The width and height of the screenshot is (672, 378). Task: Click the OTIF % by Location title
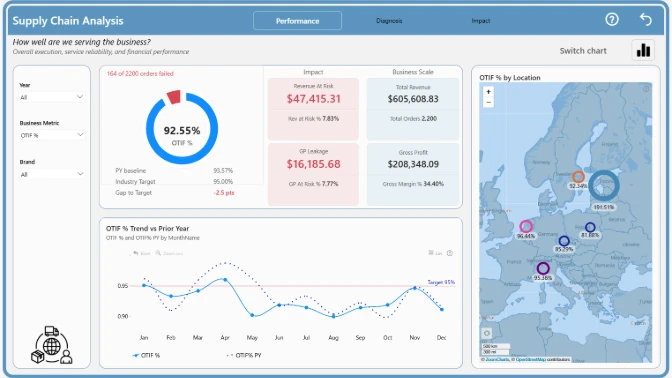point(510,78)
